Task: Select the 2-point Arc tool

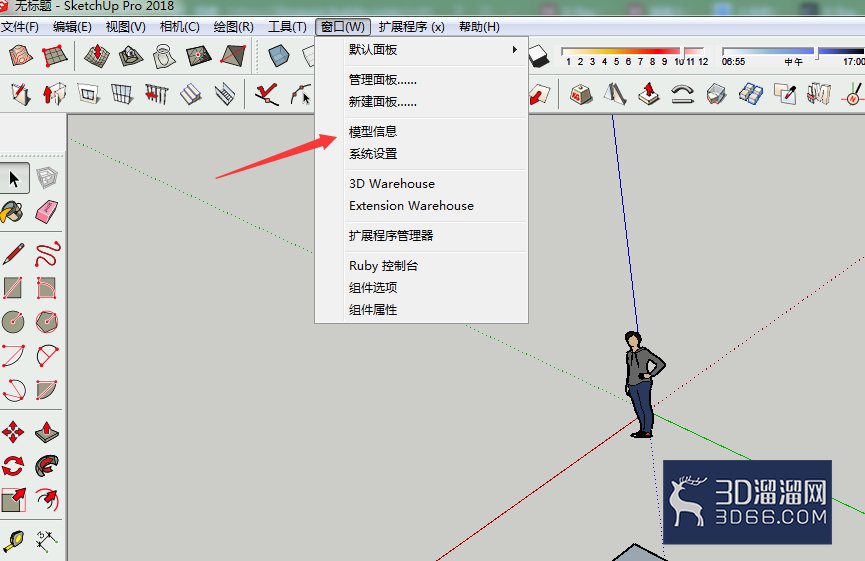Action: point(13,356)
